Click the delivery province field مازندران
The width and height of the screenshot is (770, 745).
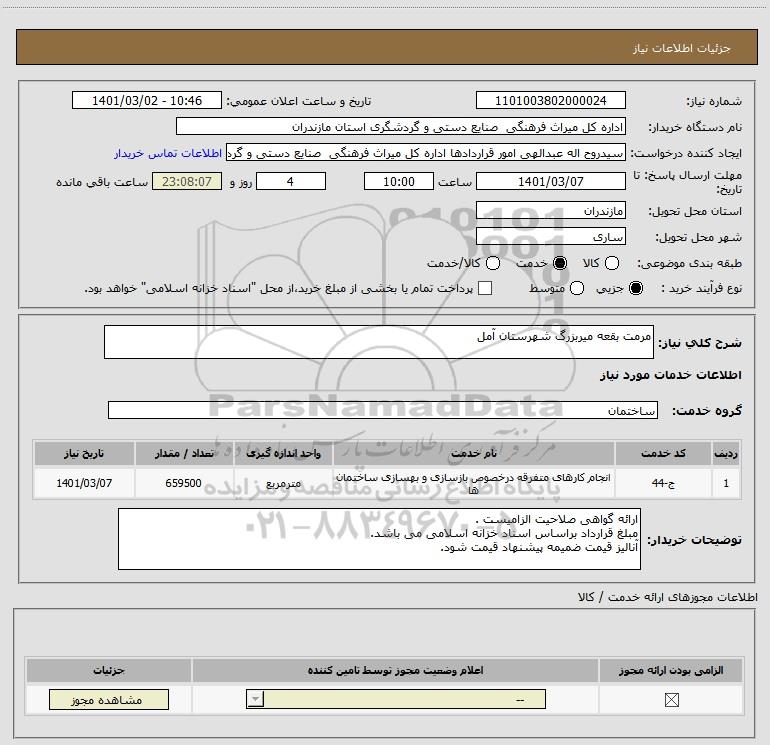(550, 211)
